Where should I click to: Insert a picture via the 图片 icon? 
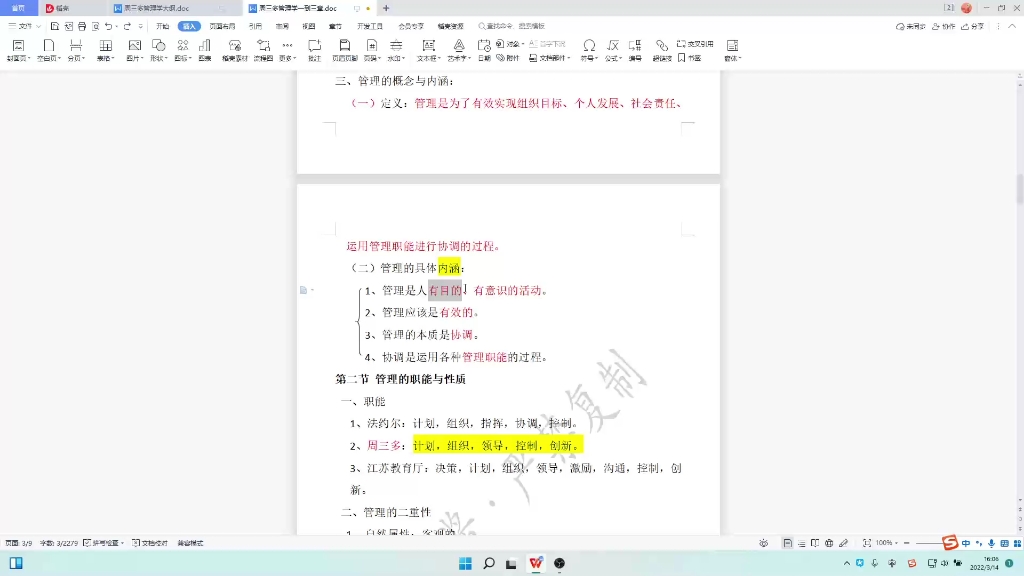[x=134, y=47]
